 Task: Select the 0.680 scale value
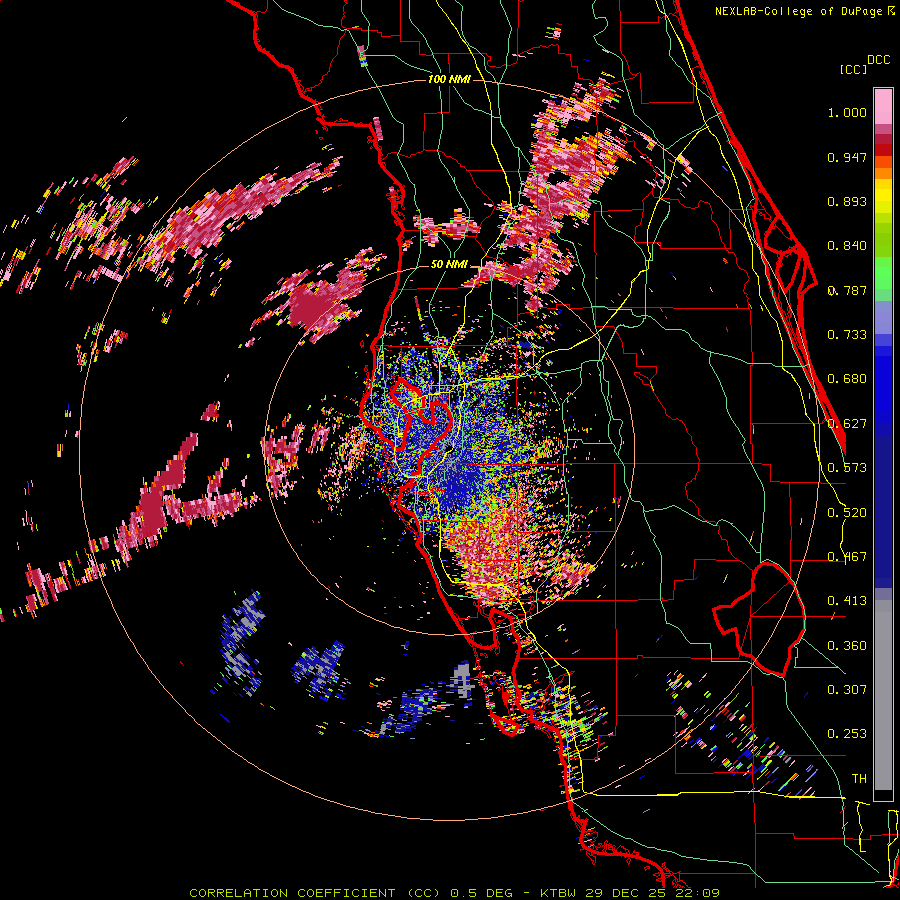[x=847, y=379]
